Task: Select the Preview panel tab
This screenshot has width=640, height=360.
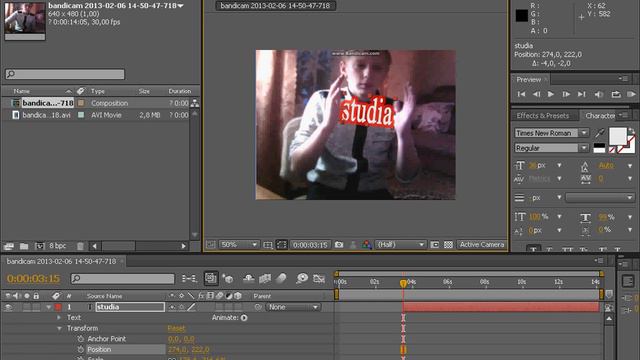Action: coord(528,80)
